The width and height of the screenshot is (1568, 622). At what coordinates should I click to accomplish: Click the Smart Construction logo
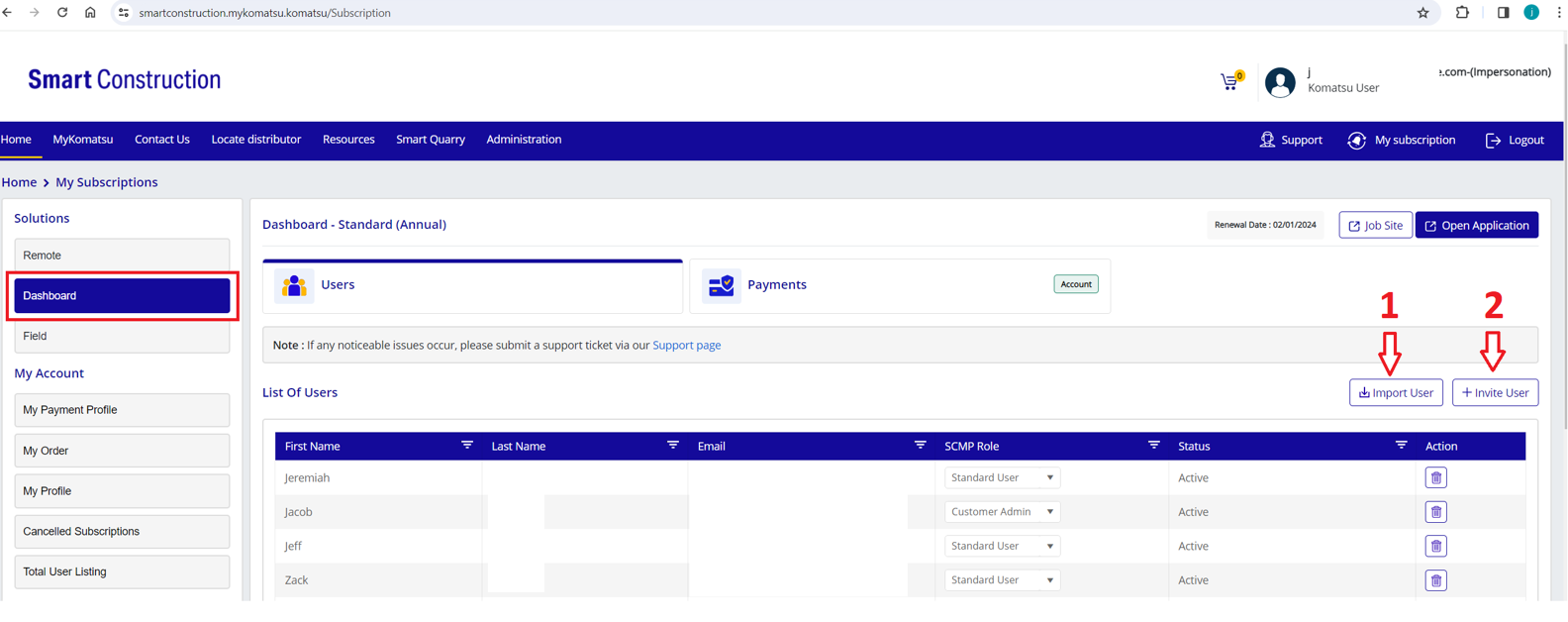125,80
